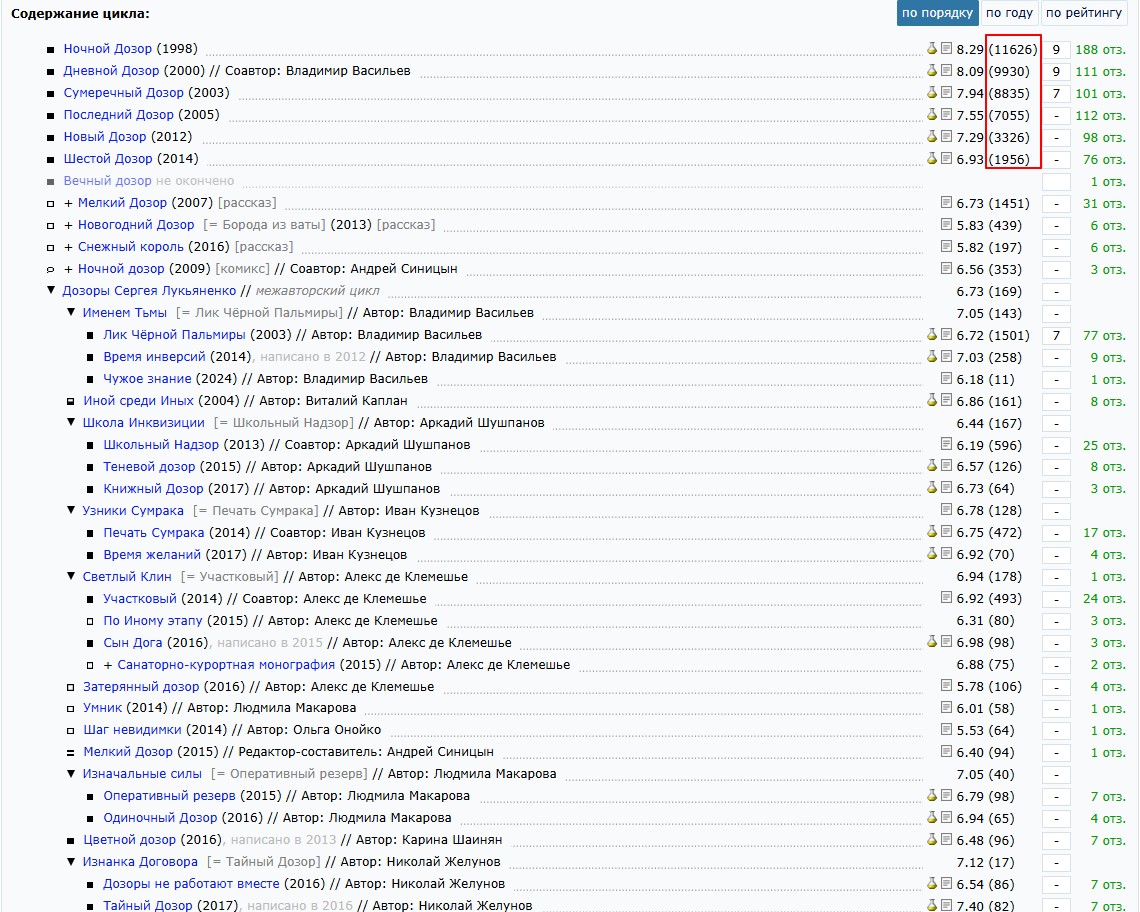Click my rating cell for Лик Чёрной Пальмиры
The height and width of the screenshot is (912, 1140).
pos(1056,335)
